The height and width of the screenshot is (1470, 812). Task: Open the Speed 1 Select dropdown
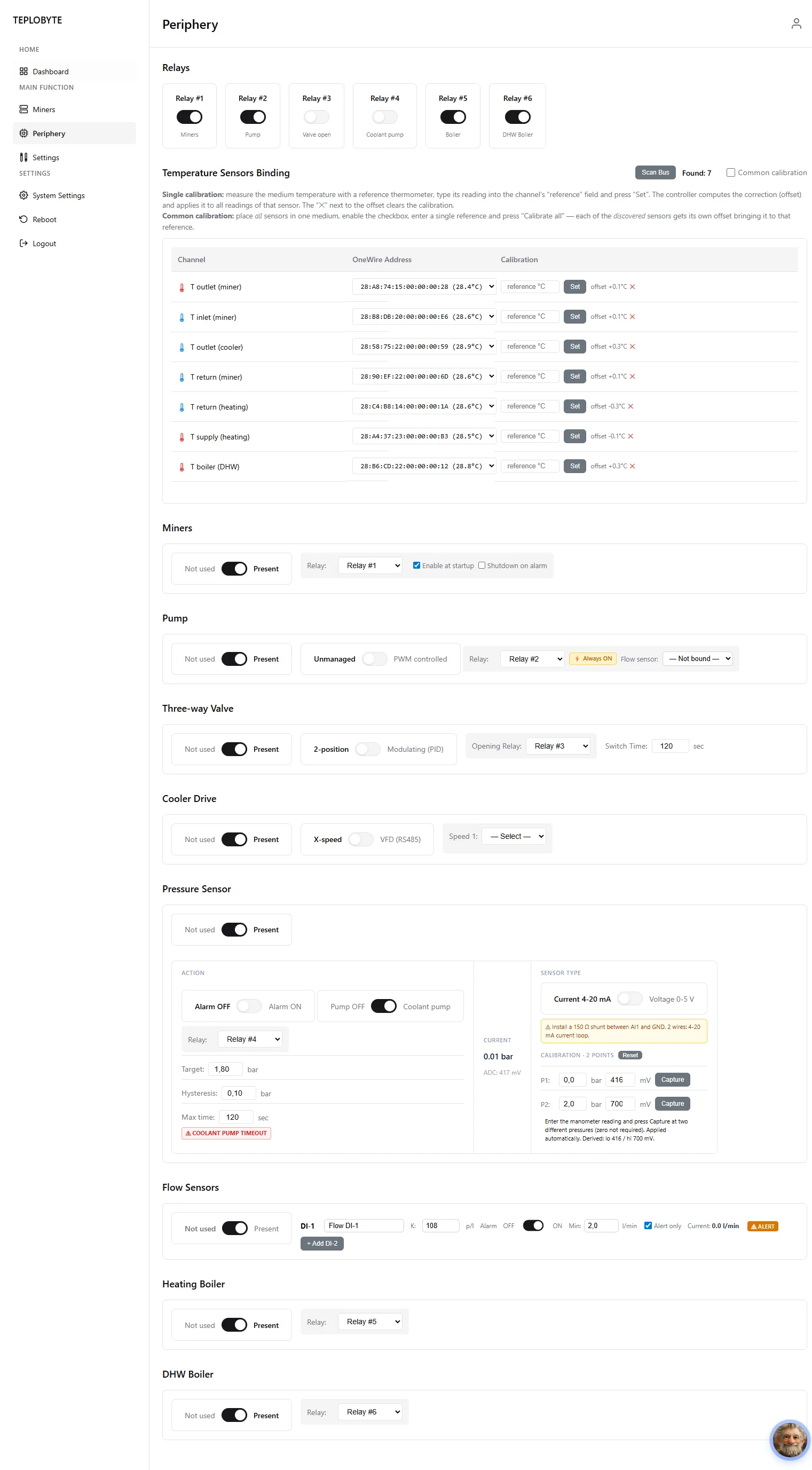[514, 837]
